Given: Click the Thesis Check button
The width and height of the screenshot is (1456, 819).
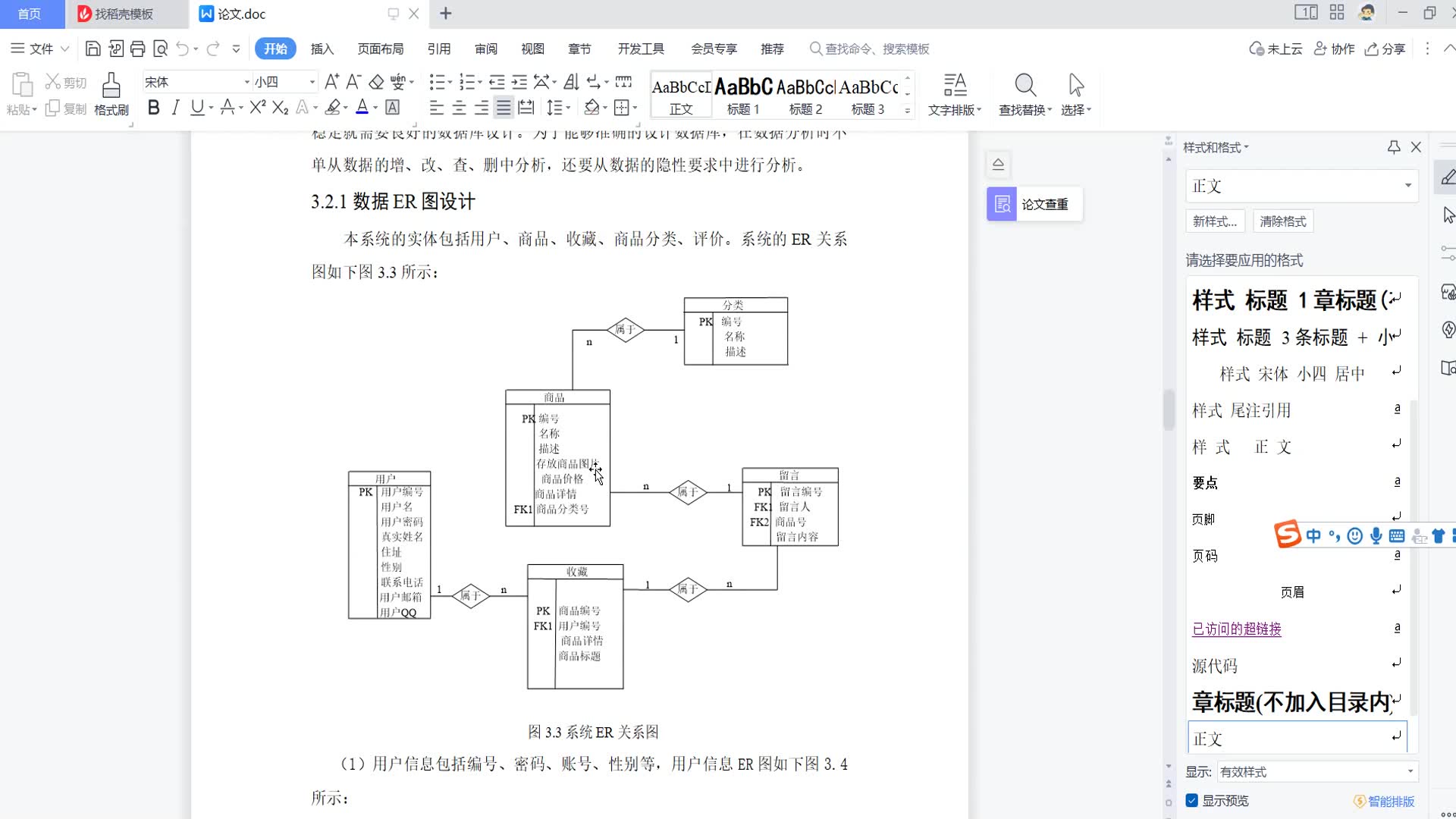Looking at the screenshot, I should [1034, 205].
